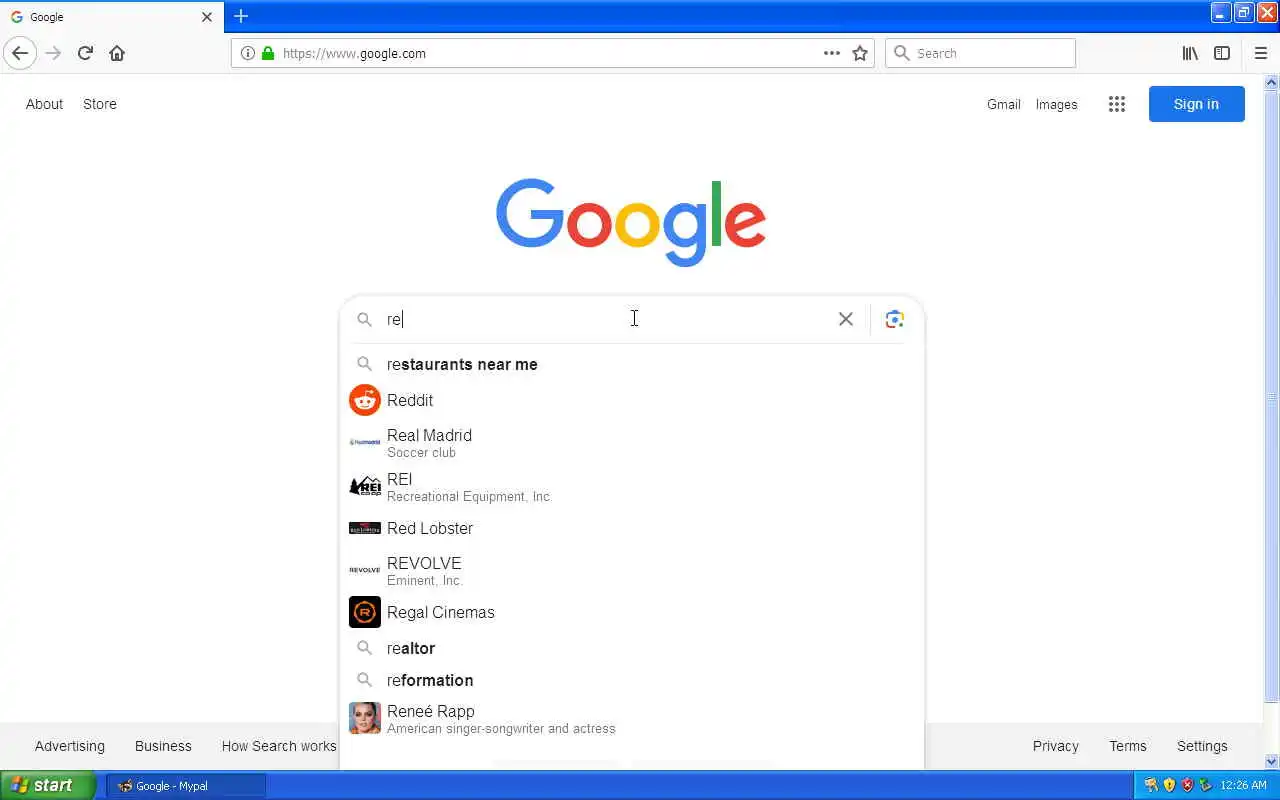Open the Business footer link
Viewport: 1280px width, 800px height.
click(x=163, y=746)
